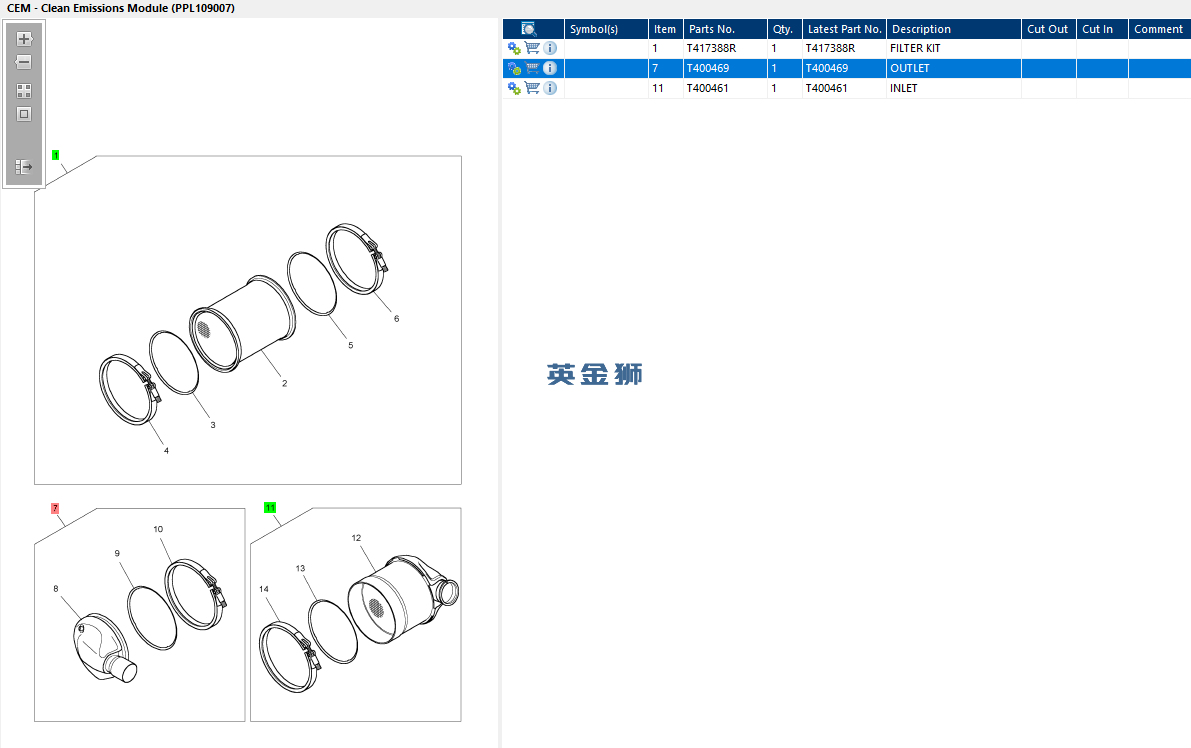Click the FILTER KIT description
The width and height of the screenshot is (1191, 748).
[915, 48]
